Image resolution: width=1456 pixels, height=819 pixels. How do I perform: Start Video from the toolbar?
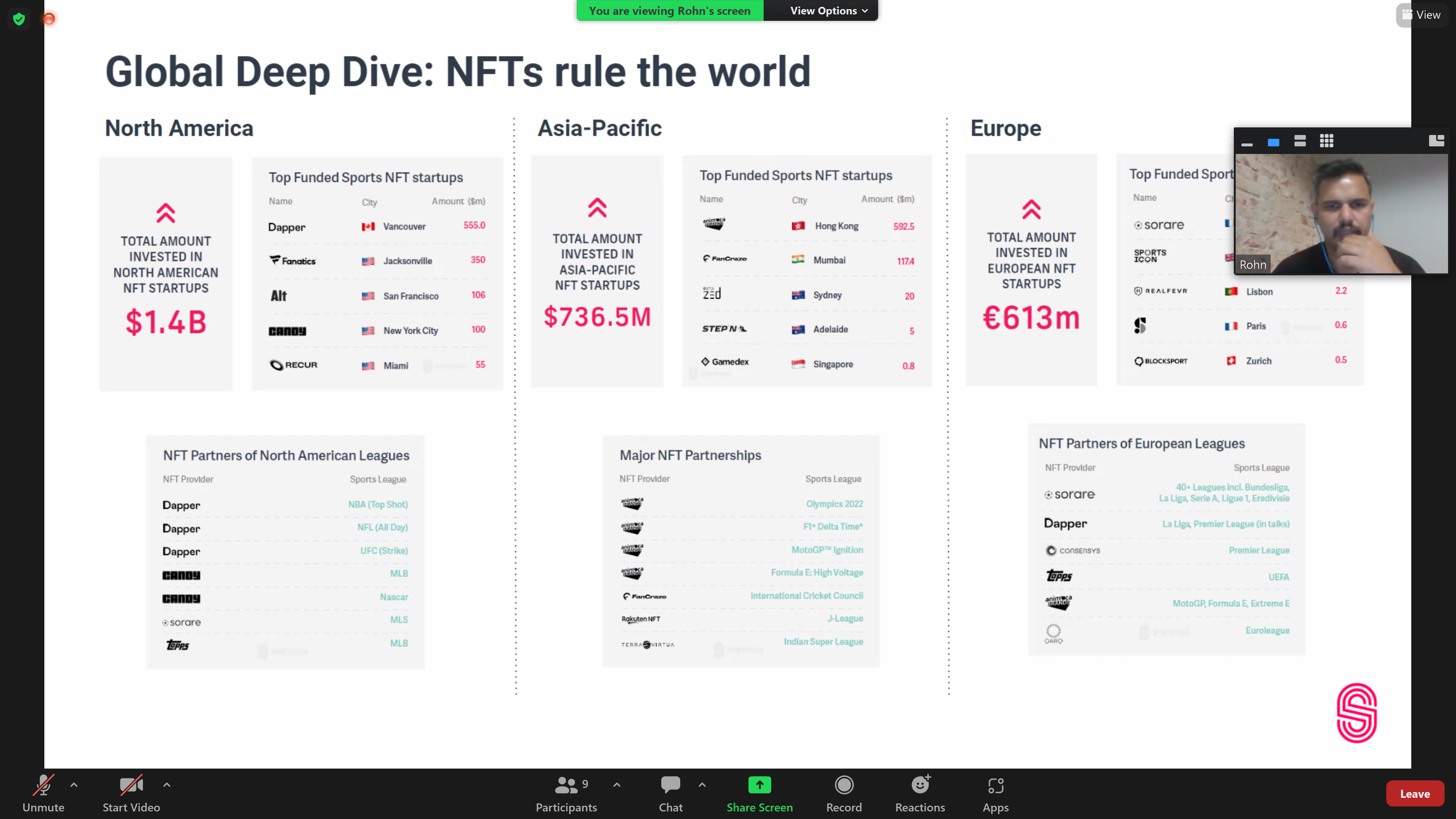[131, 794]
